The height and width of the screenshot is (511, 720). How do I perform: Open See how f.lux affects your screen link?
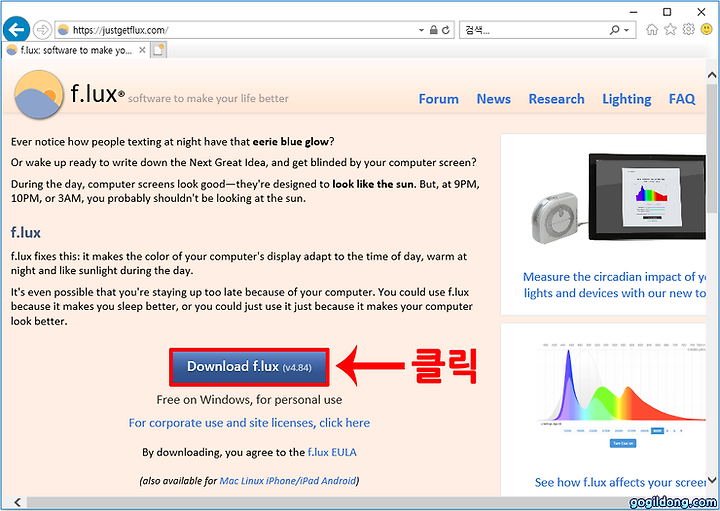[x=620, y=483]
